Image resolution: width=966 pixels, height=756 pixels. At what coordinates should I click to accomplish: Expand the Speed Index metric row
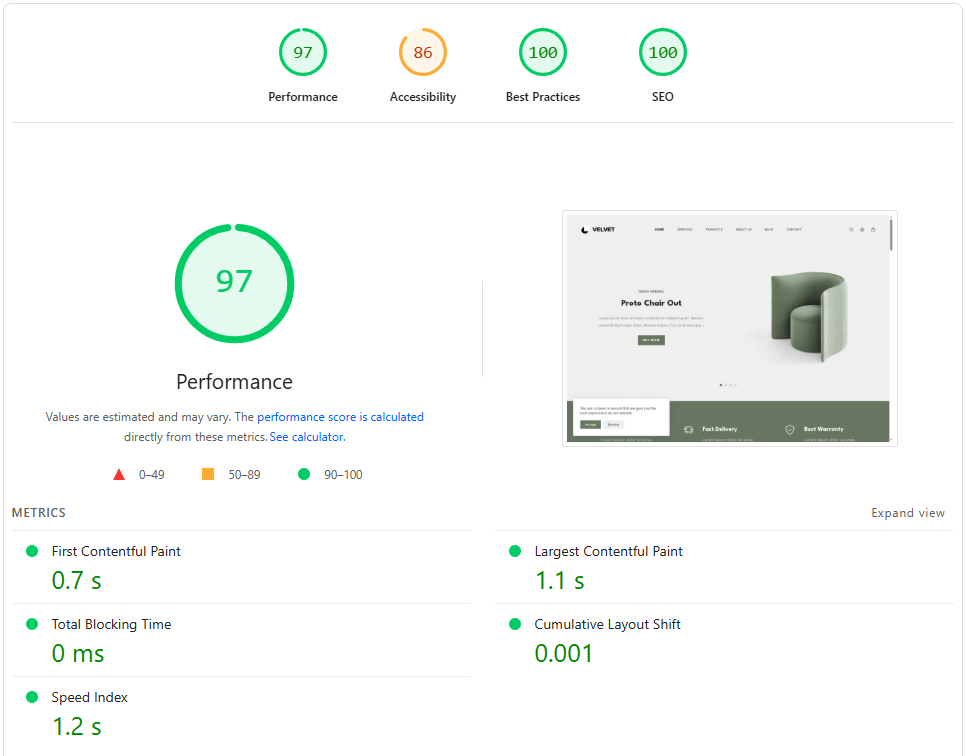pyautogui.click(x=90, y=697)
